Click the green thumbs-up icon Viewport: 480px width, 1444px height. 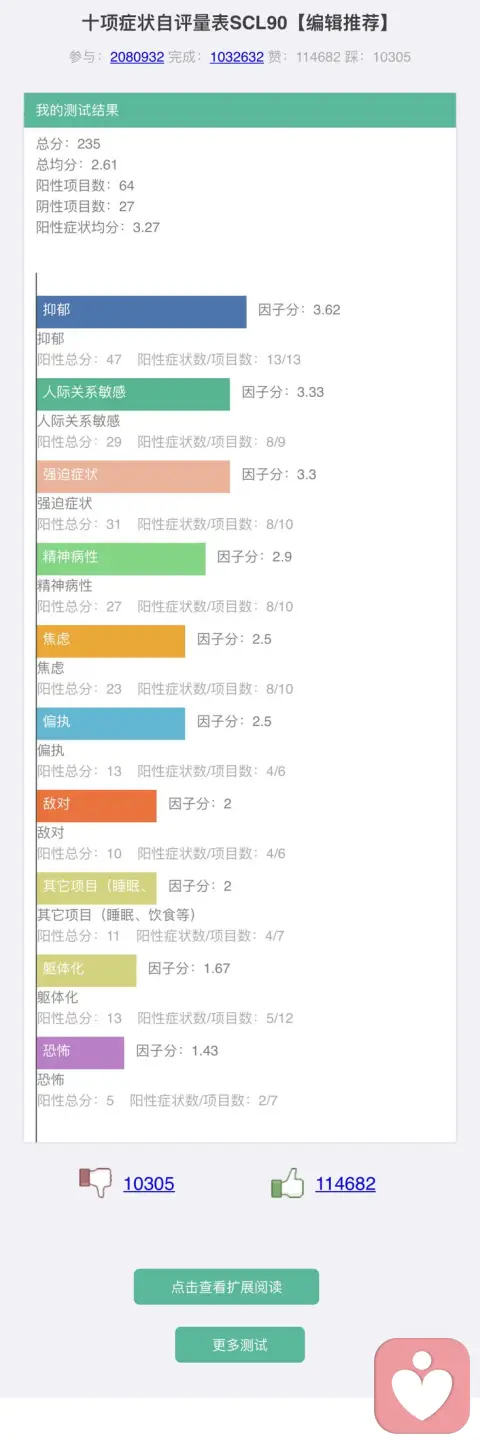click(287, 1183)
